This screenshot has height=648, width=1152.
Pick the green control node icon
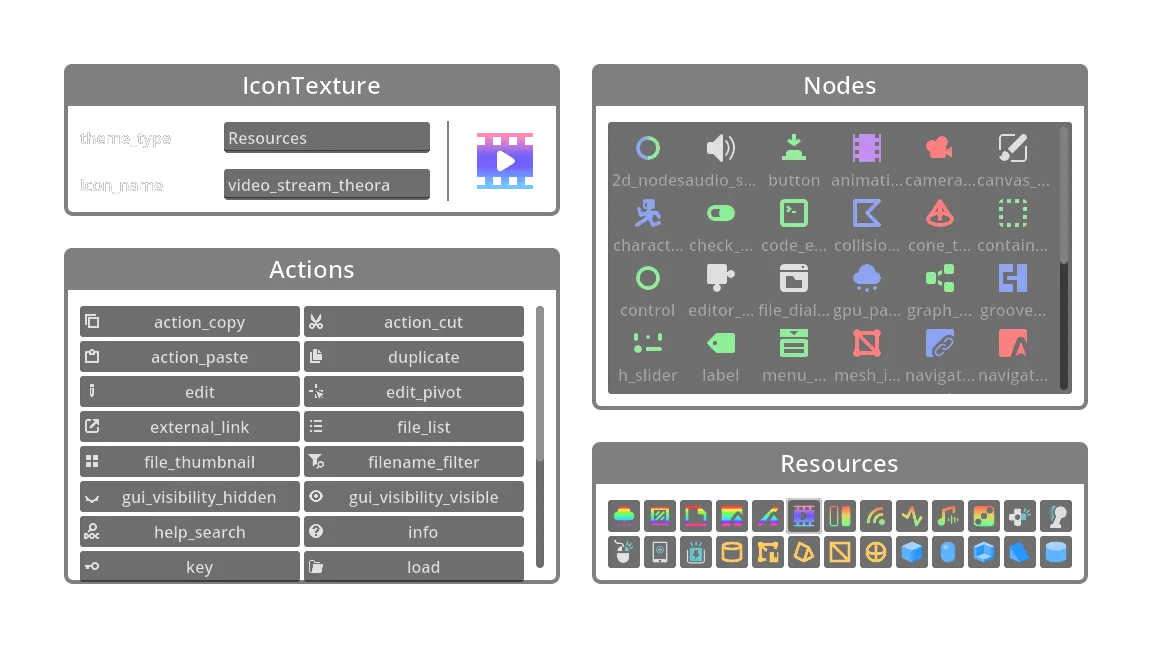tap(647, 278)
